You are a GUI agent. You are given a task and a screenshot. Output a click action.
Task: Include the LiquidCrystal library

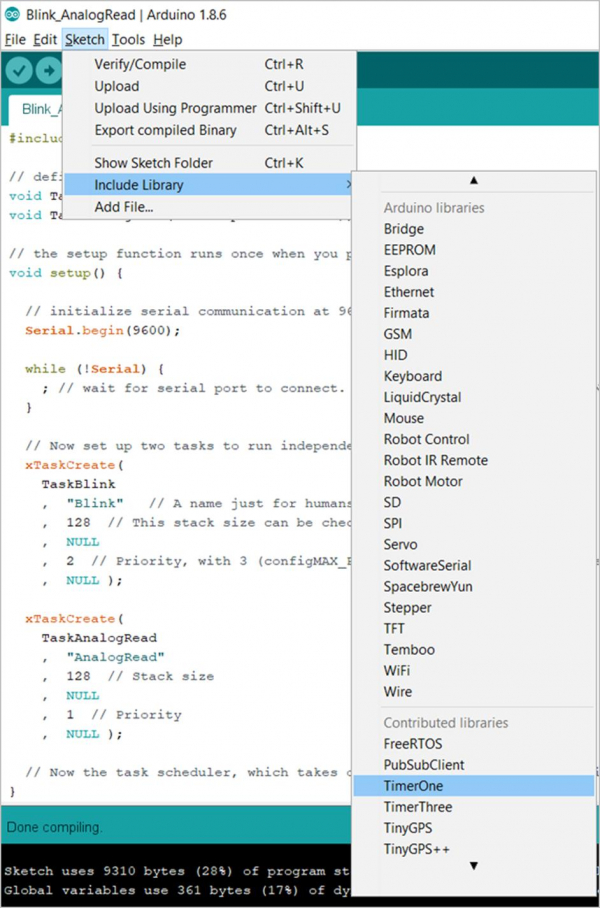474,397
